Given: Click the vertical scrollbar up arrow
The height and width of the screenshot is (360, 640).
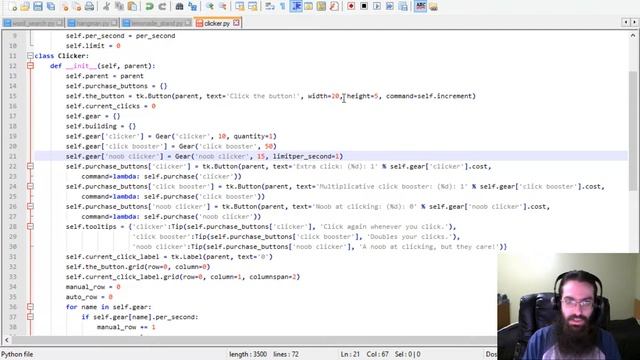Looking at the screenshot, I should tap(633, 36).
